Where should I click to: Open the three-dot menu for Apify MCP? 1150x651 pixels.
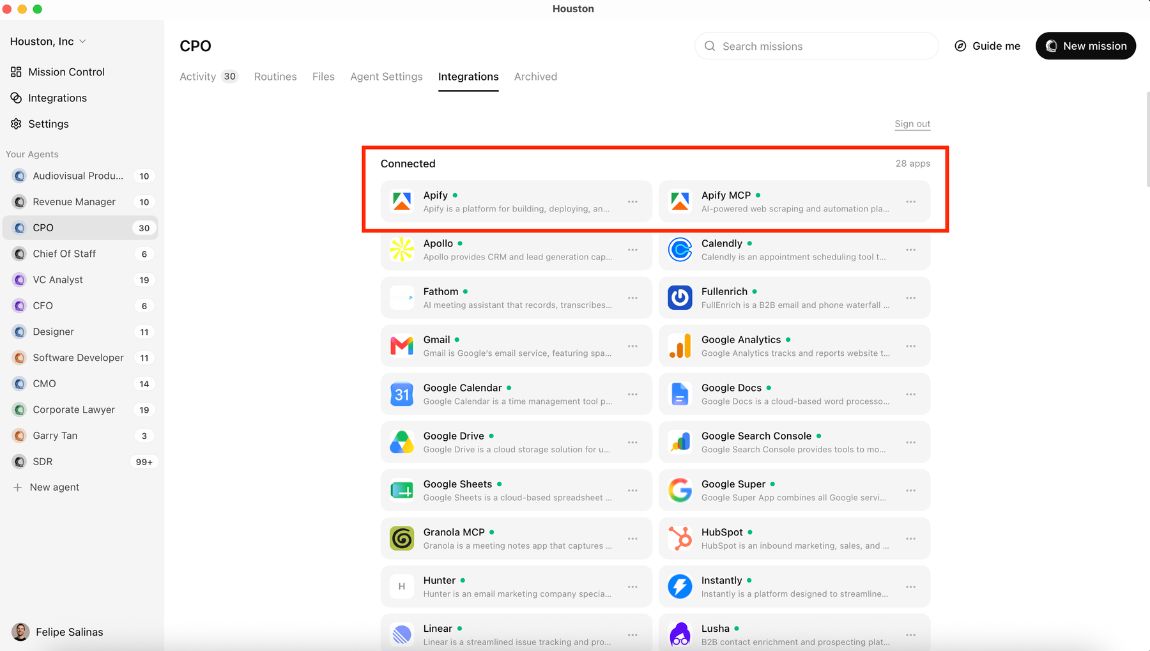coord(910,202)
